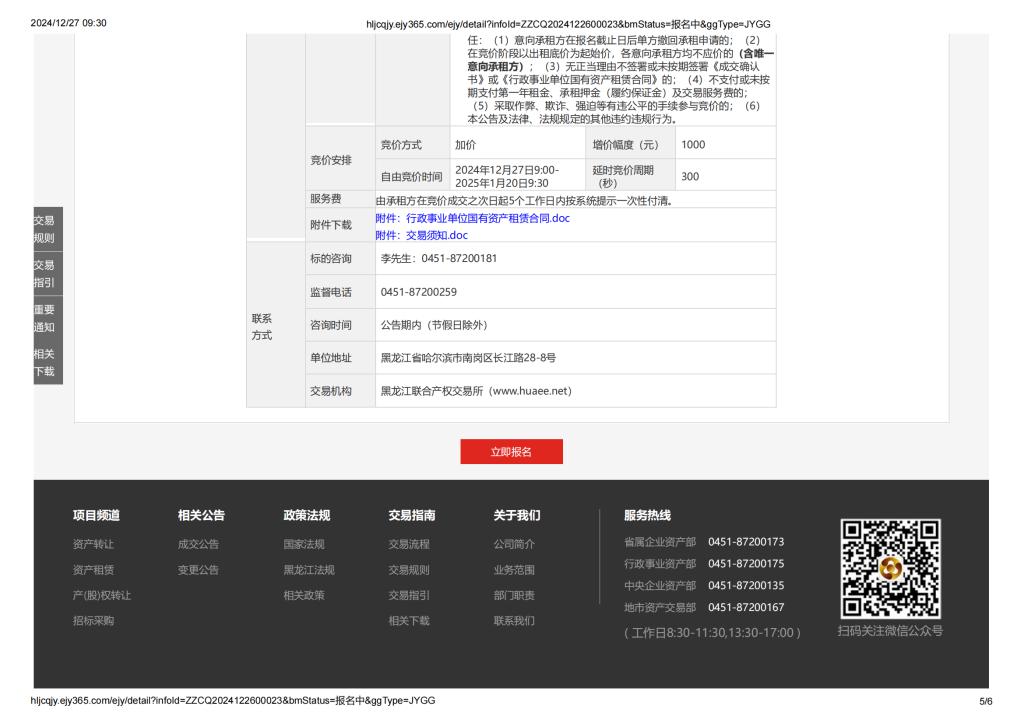The image size is (1024, 723).
Task: Select the 相关下载 side tab
Action: 44,362
